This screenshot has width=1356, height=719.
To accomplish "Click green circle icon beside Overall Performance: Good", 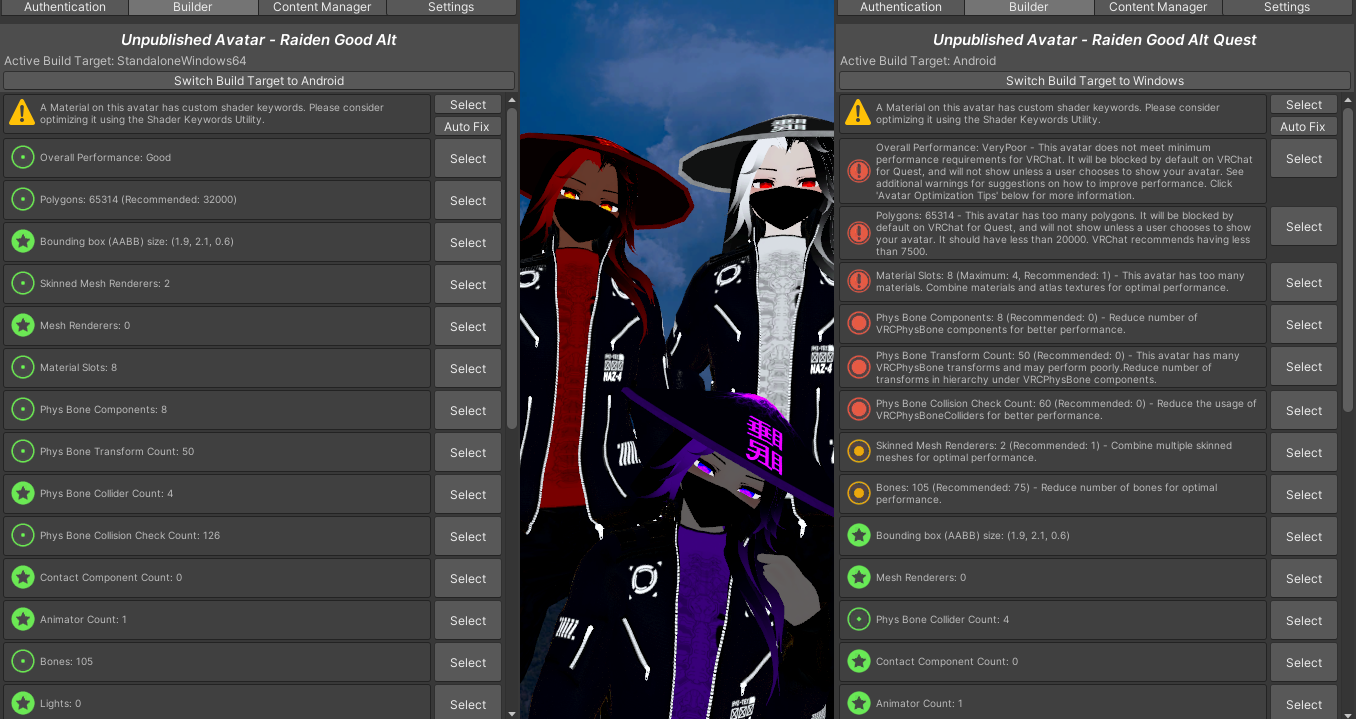I will pyautogui.click(x=22, y=157).
